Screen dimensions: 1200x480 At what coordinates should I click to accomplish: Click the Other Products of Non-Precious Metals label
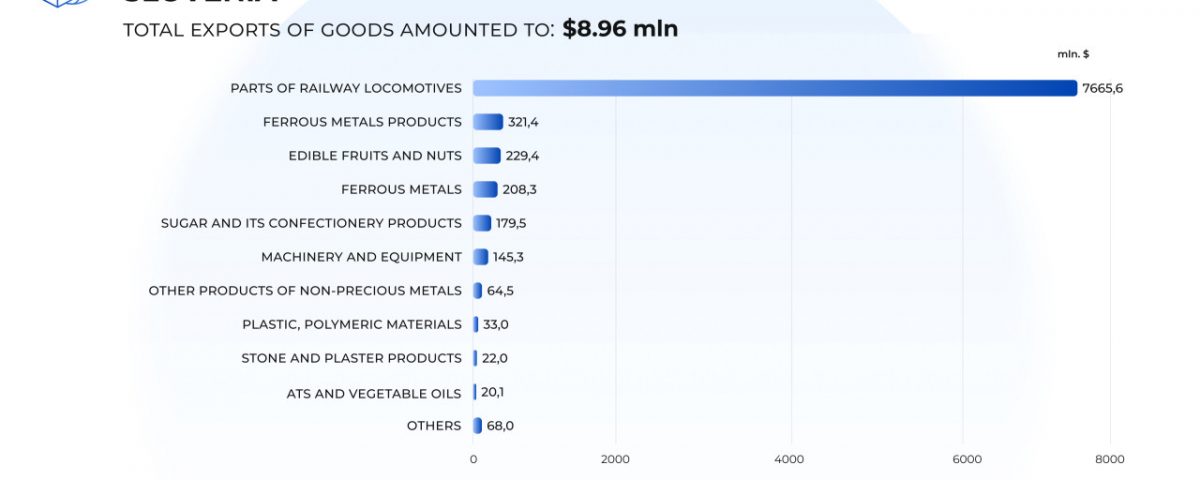point(305,291)
